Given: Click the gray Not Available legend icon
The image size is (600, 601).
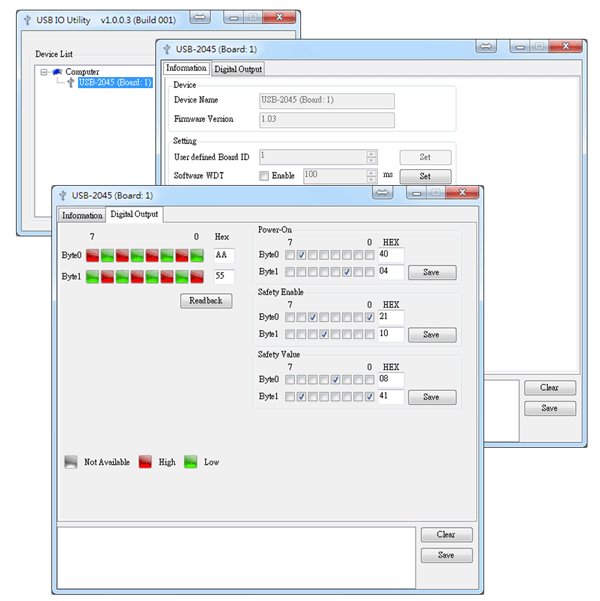Looking at the screenshot, I should pyautogui.click(x=71, y=462).
